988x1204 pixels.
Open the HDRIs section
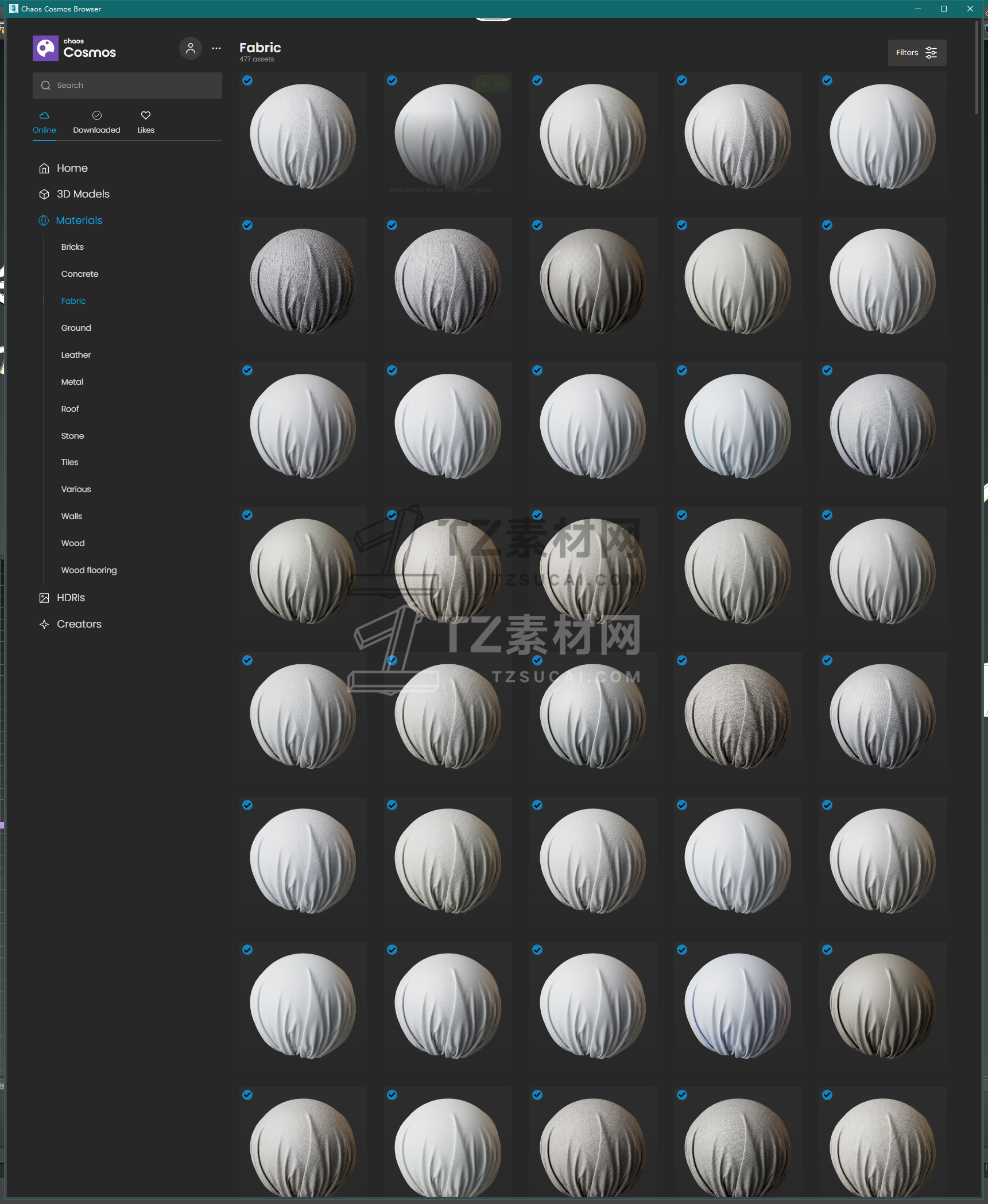pyautogui.click(x=62, y=598)
